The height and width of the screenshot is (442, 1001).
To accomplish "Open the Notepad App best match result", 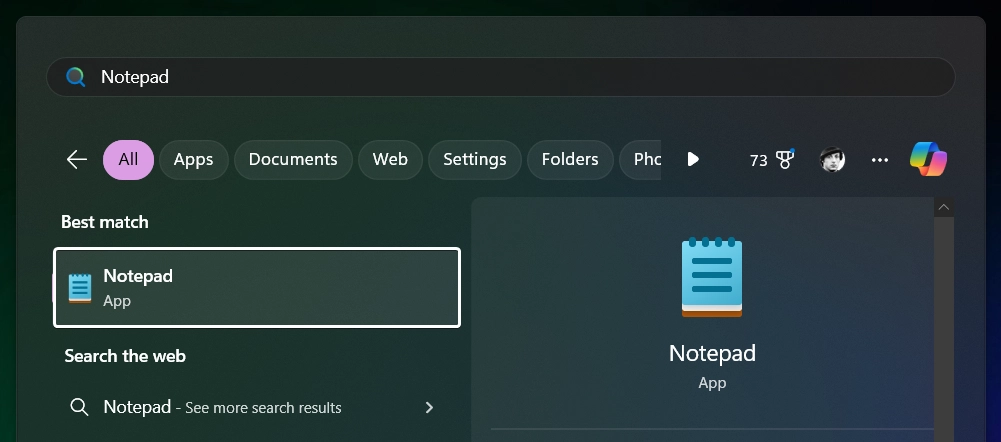I will pyautogui.click(x=257, y=287).
